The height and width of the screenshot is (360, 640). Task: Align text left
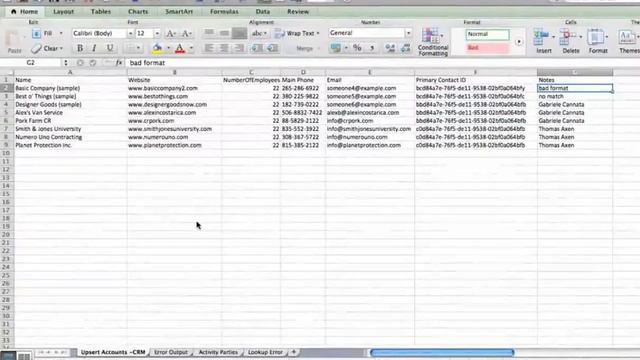pyautogui.click(x=209, y=48)
